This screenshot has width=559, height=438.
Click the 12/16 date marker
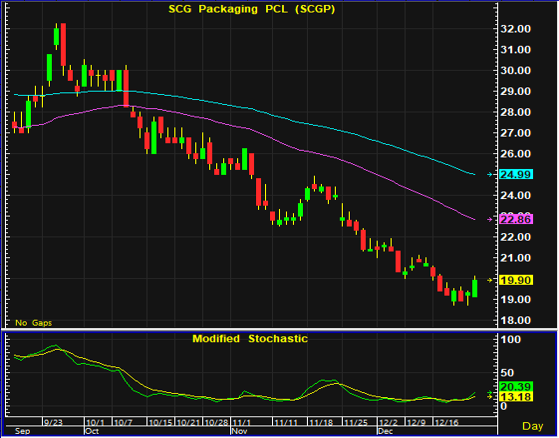pos(447,422)
